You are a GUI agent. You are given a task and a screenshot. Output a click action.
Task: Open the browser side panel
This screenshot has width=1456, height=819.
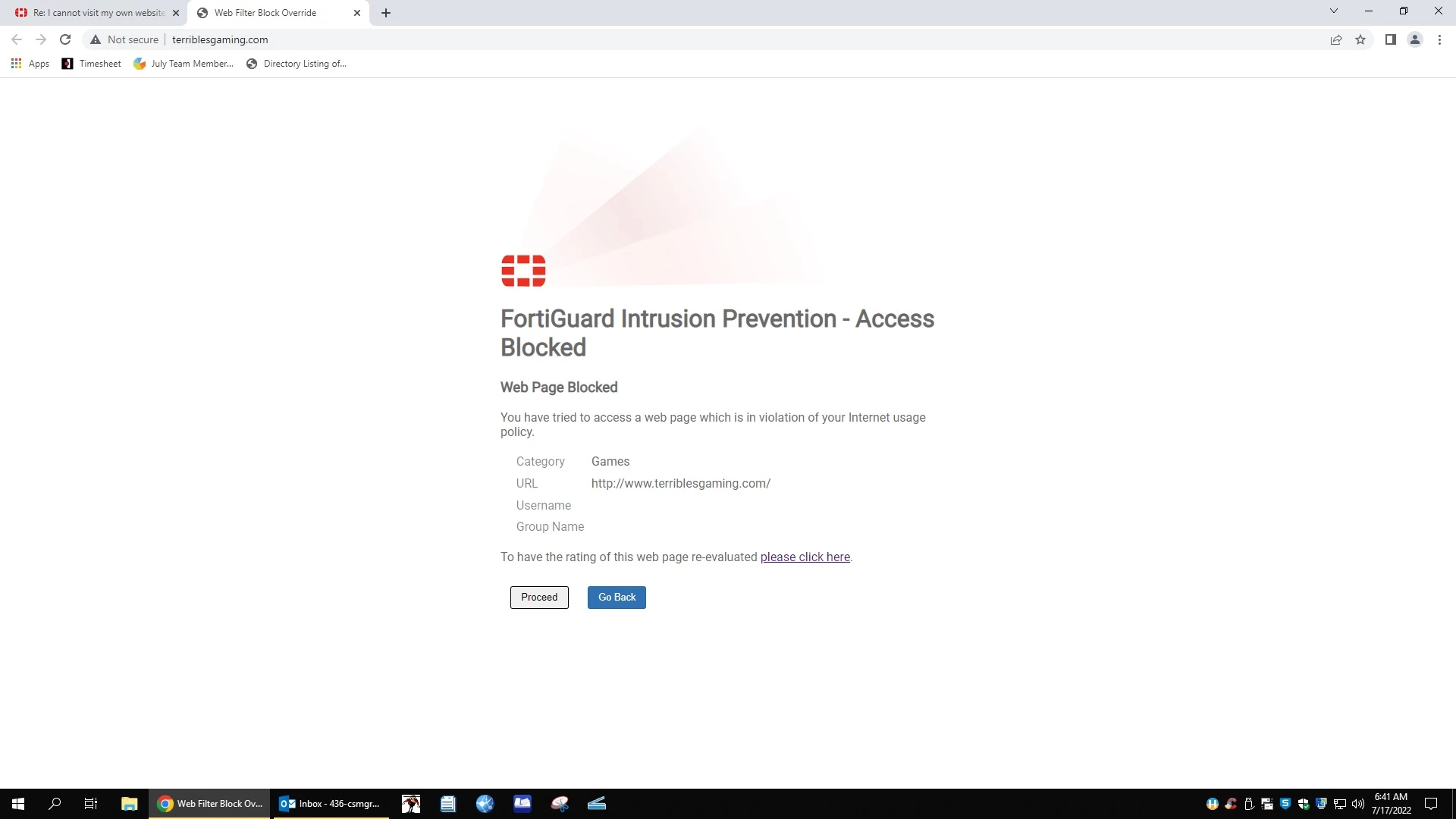[x=1391, y=39]
